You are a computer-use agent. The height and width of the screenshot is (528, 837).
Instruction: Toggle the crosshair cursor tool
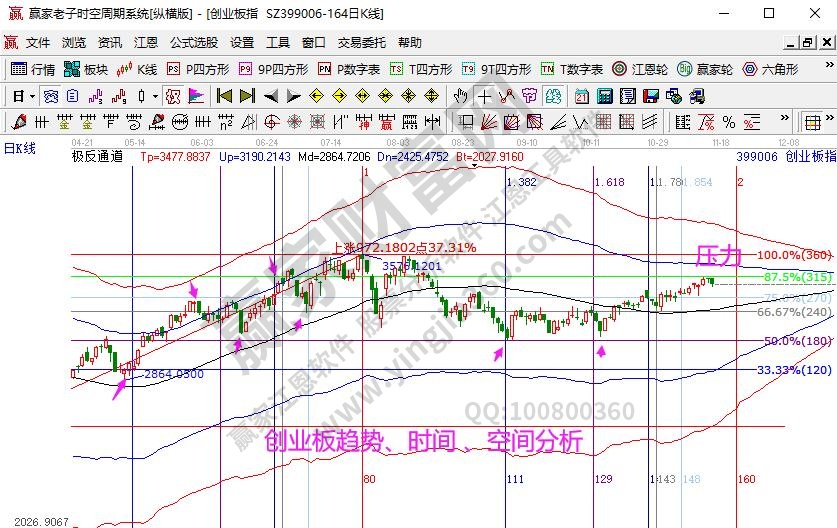coord(485,96)
